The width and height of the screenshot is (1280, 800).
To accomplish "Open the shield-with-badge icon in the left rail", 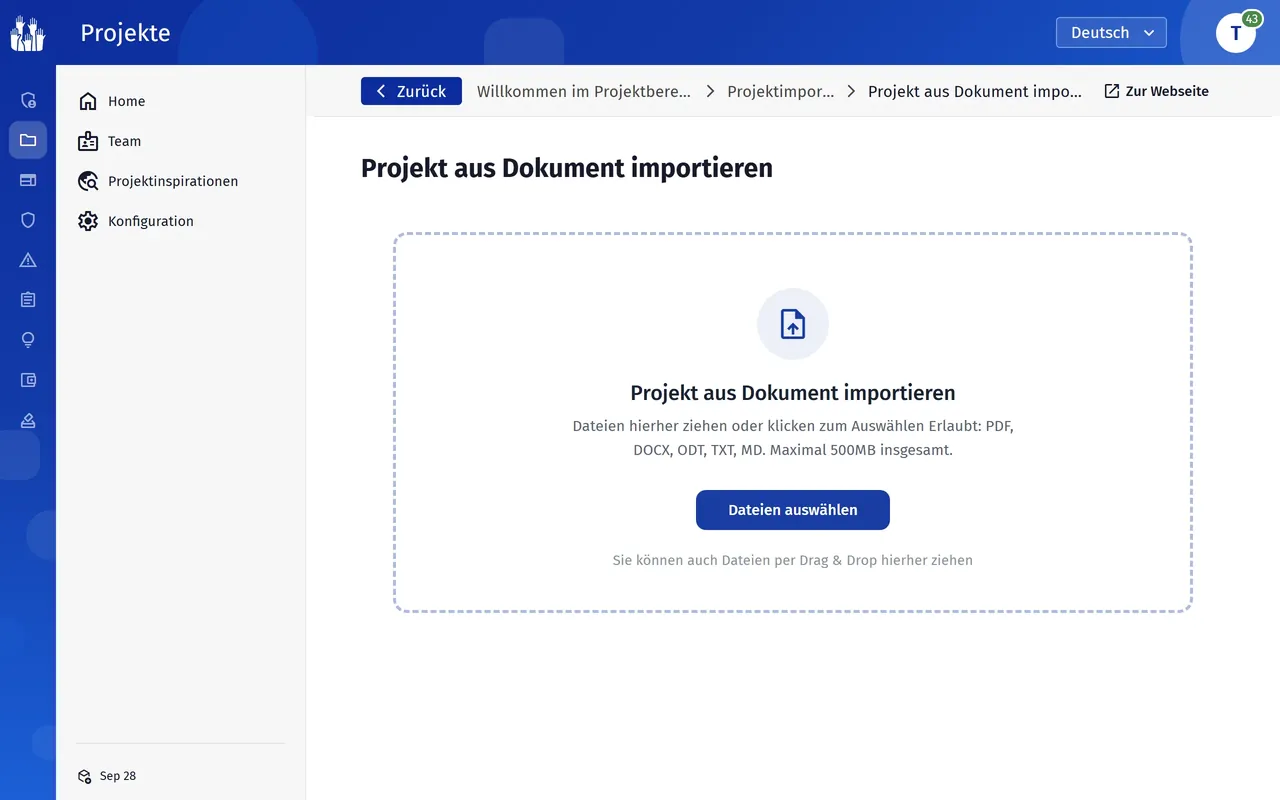I will pyautogui.click(x=28, y=100).
